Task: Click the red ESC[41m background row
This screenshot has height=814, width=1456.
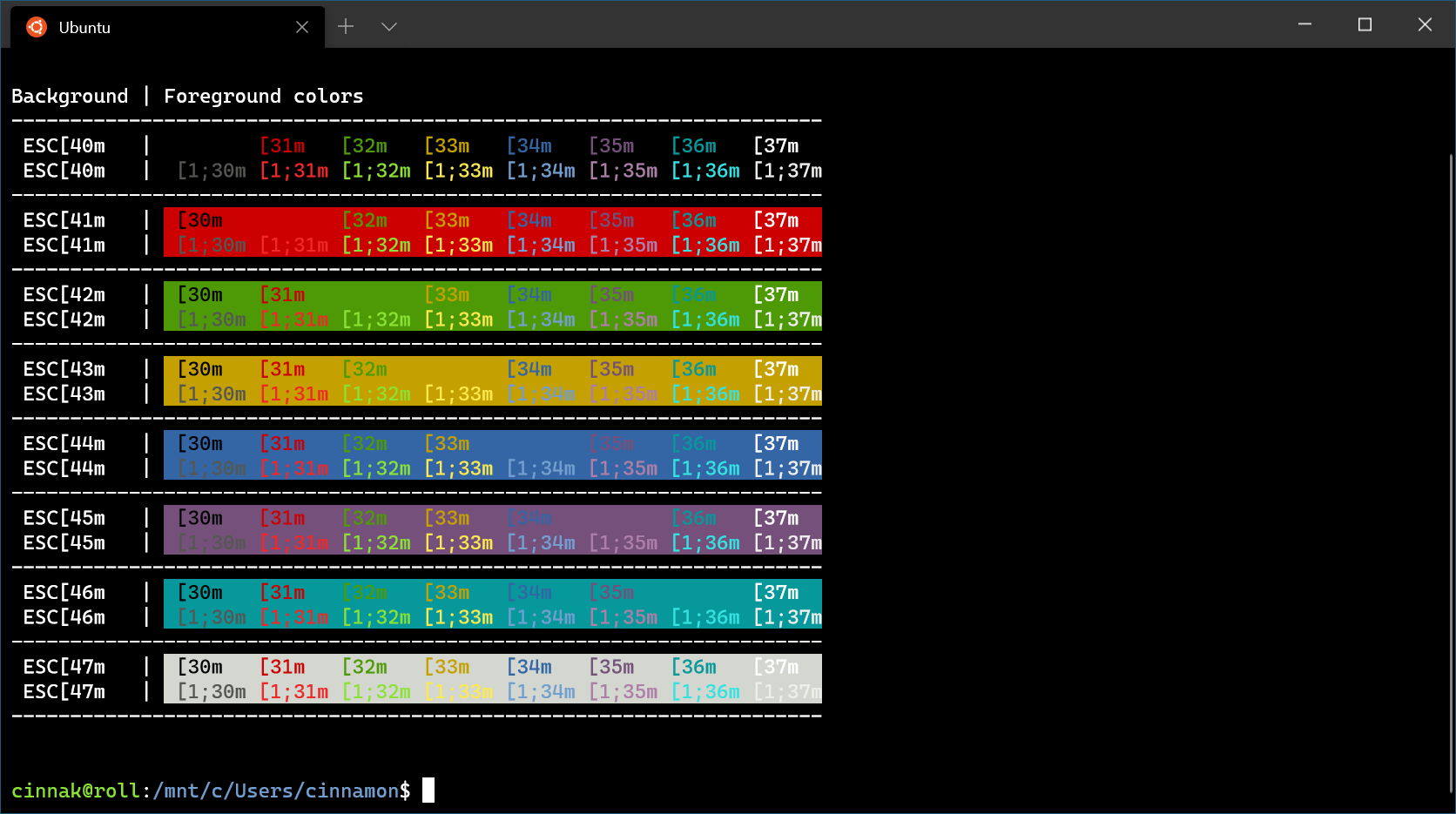Action: click(x=492, y=232)
